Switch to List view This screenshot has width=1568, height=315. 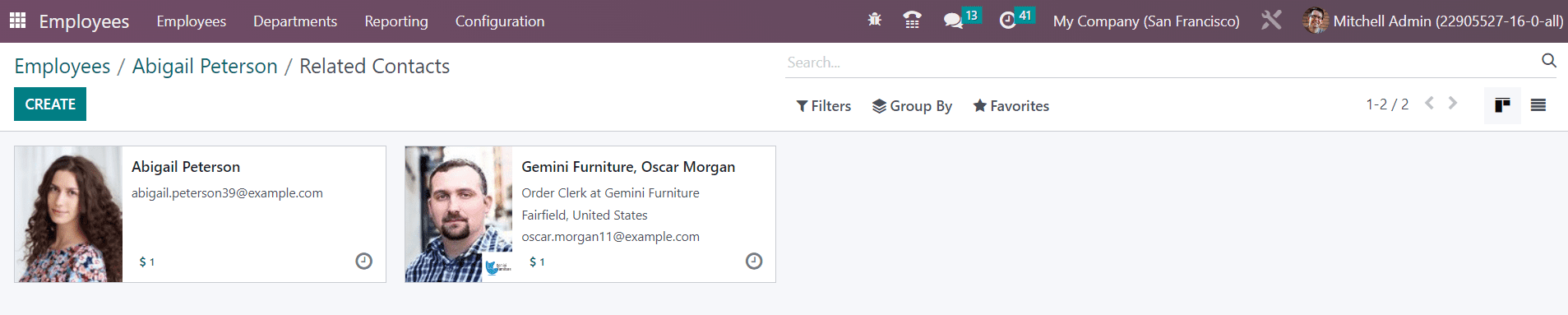[x=1538, y=105]
